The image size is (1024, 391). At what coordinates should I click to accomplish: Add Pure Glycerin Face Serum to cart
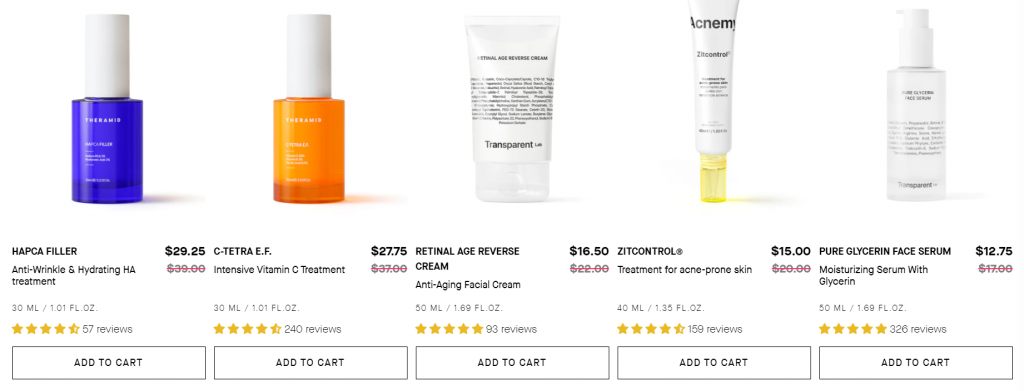point(916,362)
